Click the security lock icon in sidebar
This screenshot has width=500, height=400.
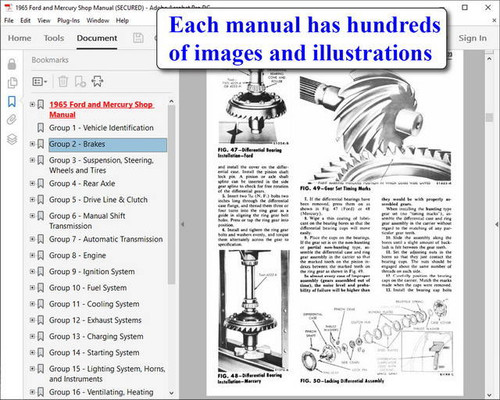(12, 64)
